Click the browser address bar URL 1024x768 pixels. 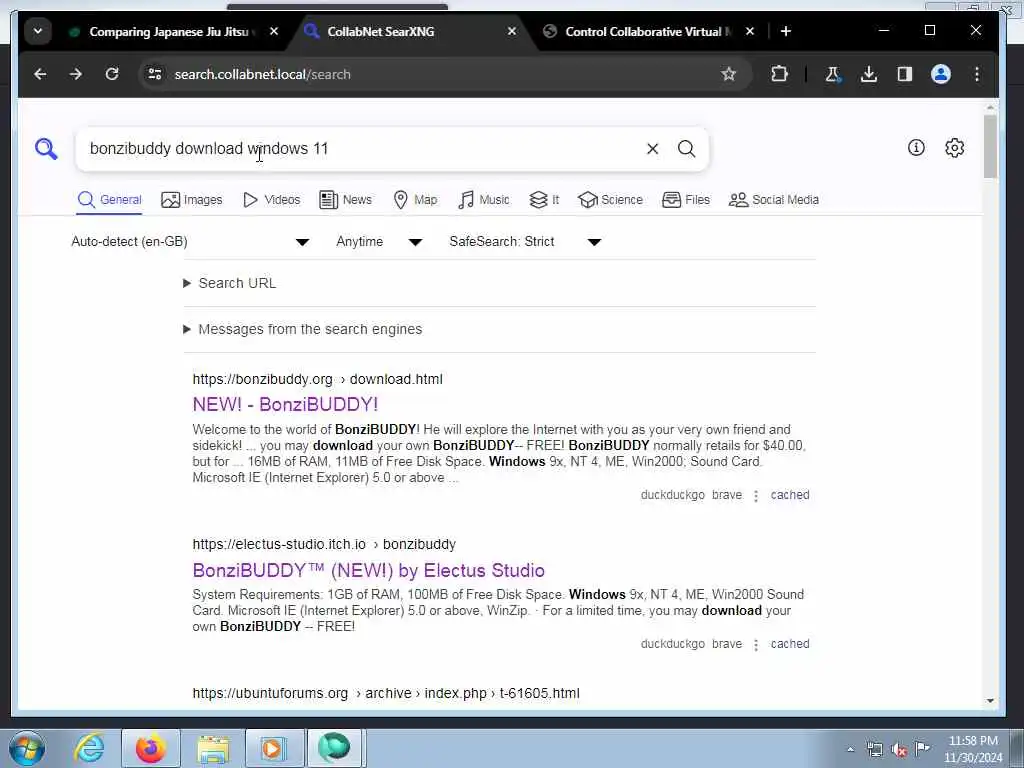(x=263, y=74)
